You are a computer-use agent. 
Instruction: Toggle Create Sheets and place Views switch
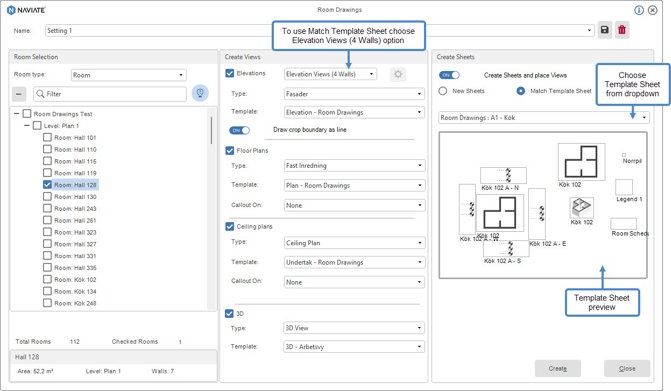click(449, 75)
